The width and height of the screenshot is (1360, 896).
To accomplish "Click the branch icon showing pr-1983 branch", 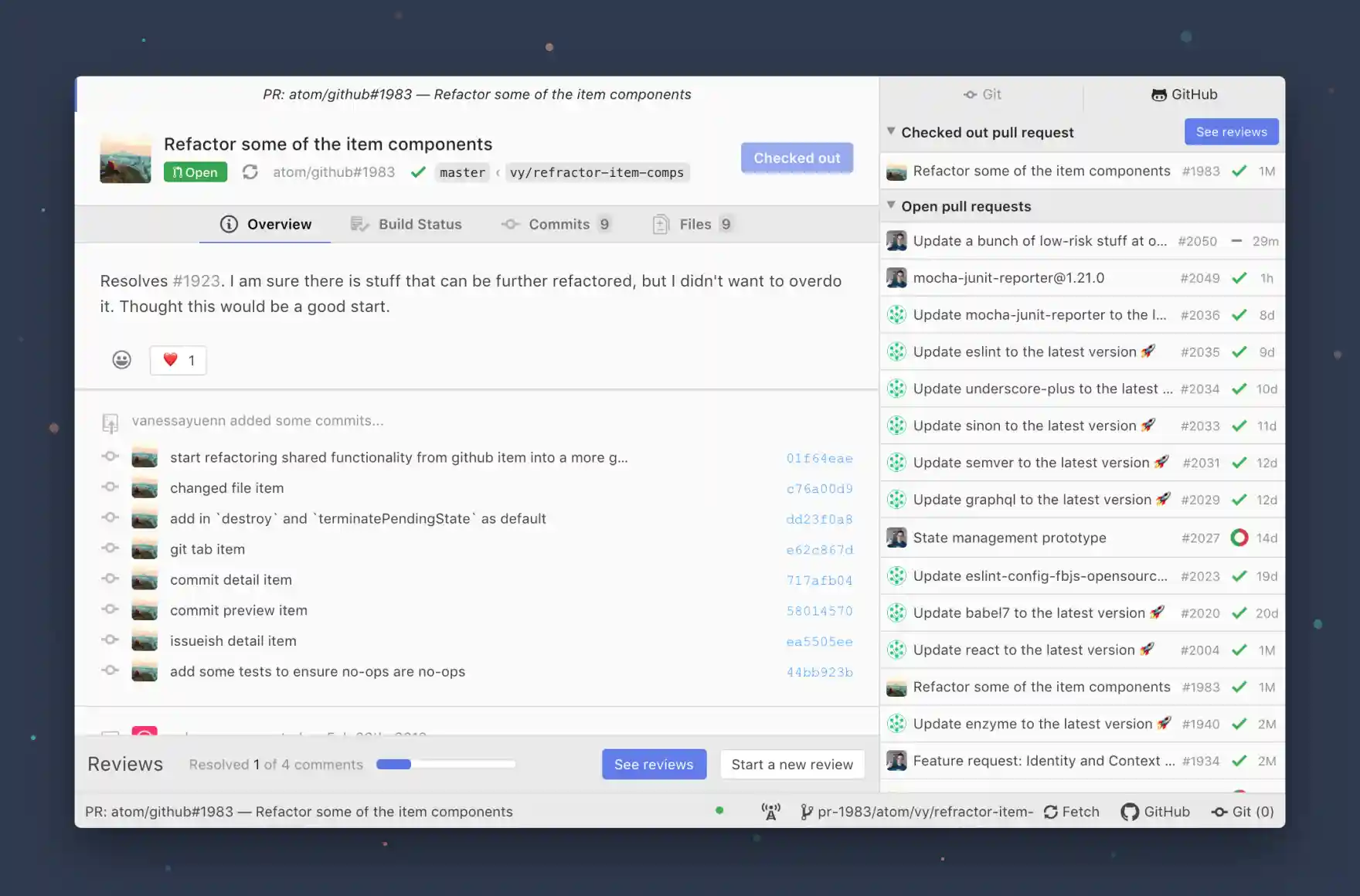I will pyautogui.click(x=807, y=812).
